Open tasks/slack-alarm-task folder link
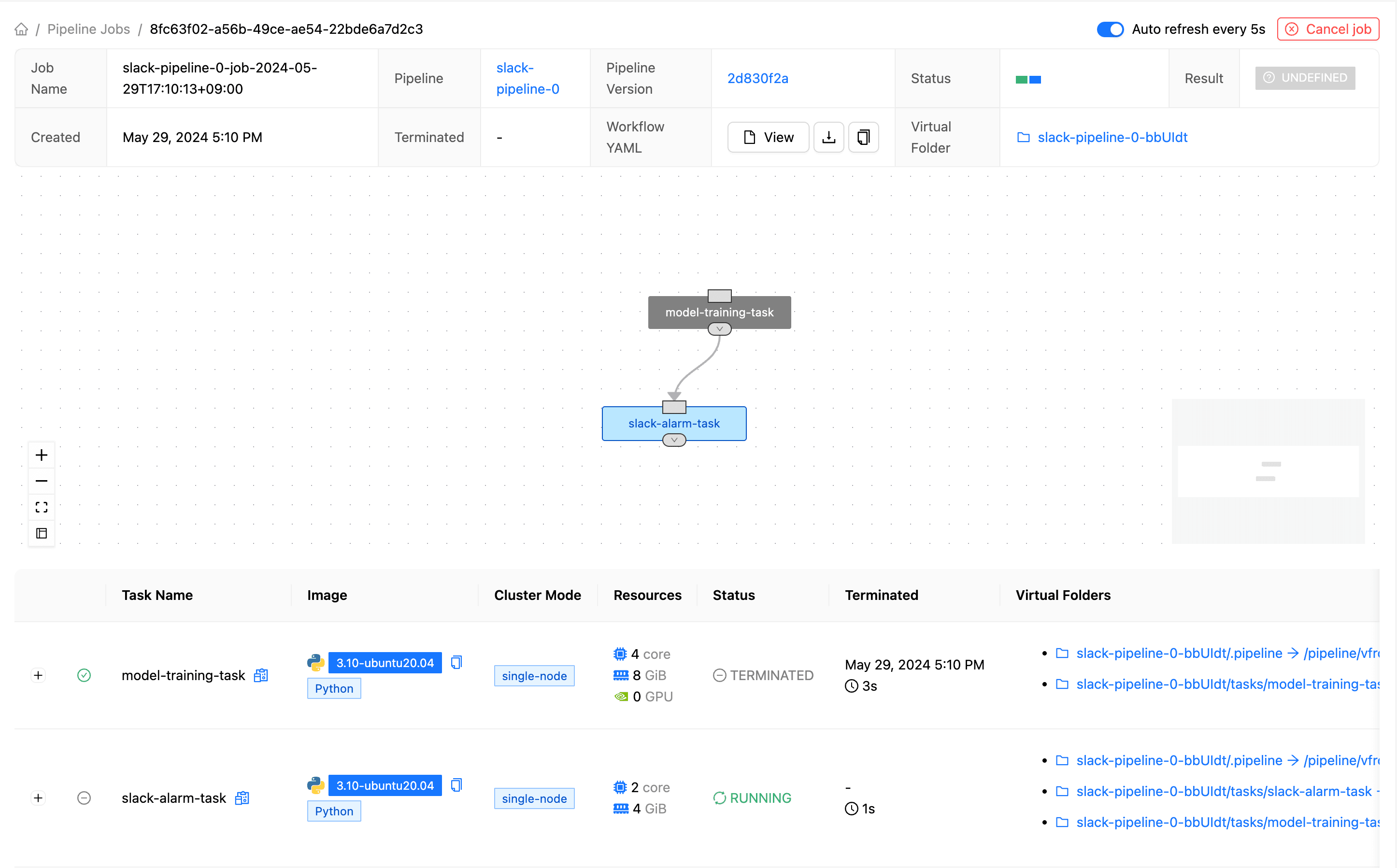Image resolution: width=1397 pixels, height=868 pixels. [x=1217, y=792]
